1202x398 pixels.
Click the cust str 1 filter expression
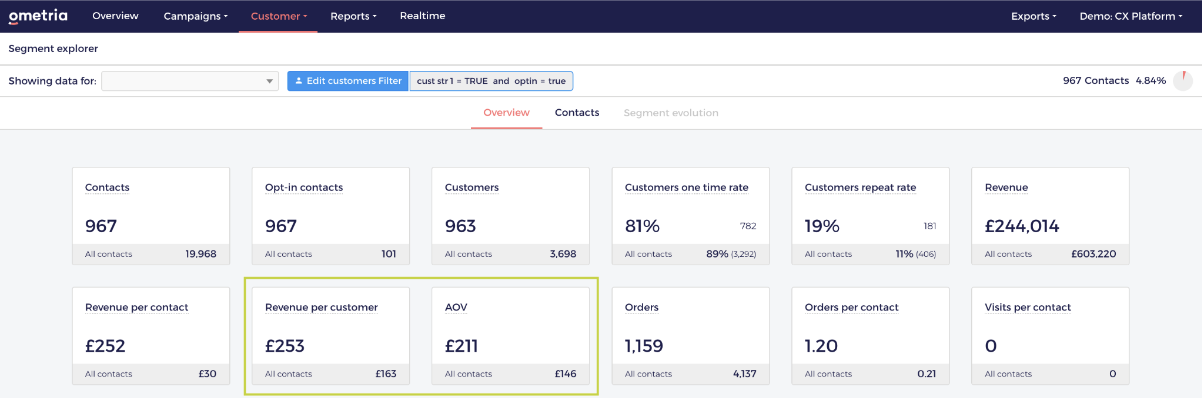(x=491, y=81)
